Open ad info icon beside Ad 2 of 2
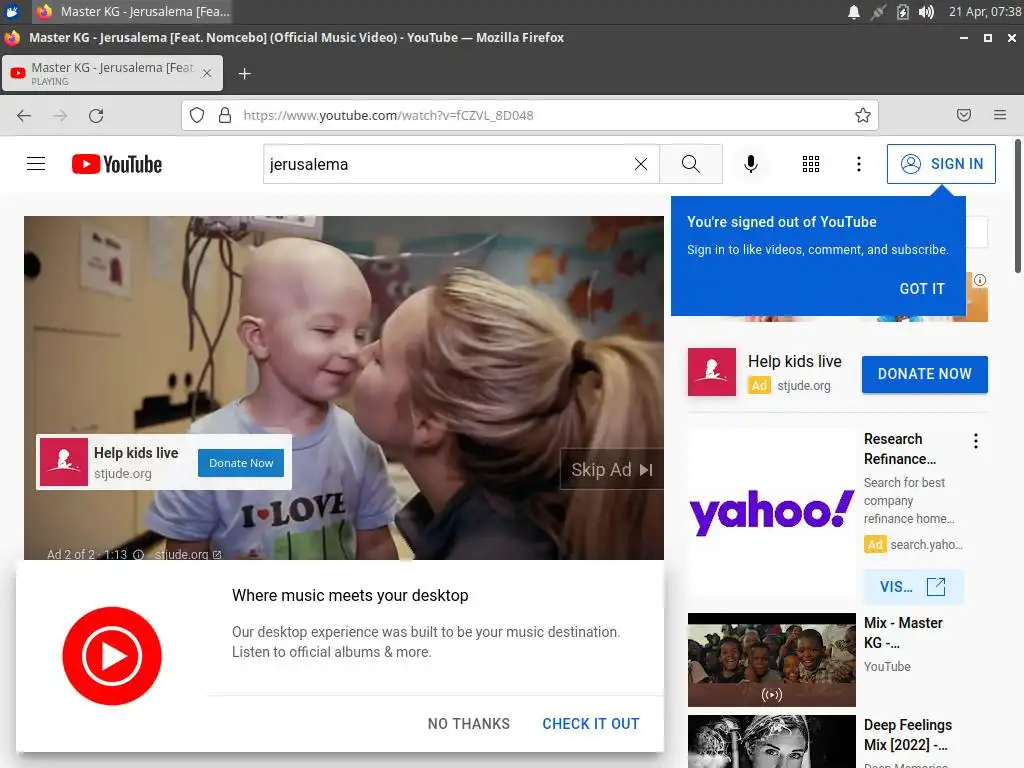 point(138,554)
